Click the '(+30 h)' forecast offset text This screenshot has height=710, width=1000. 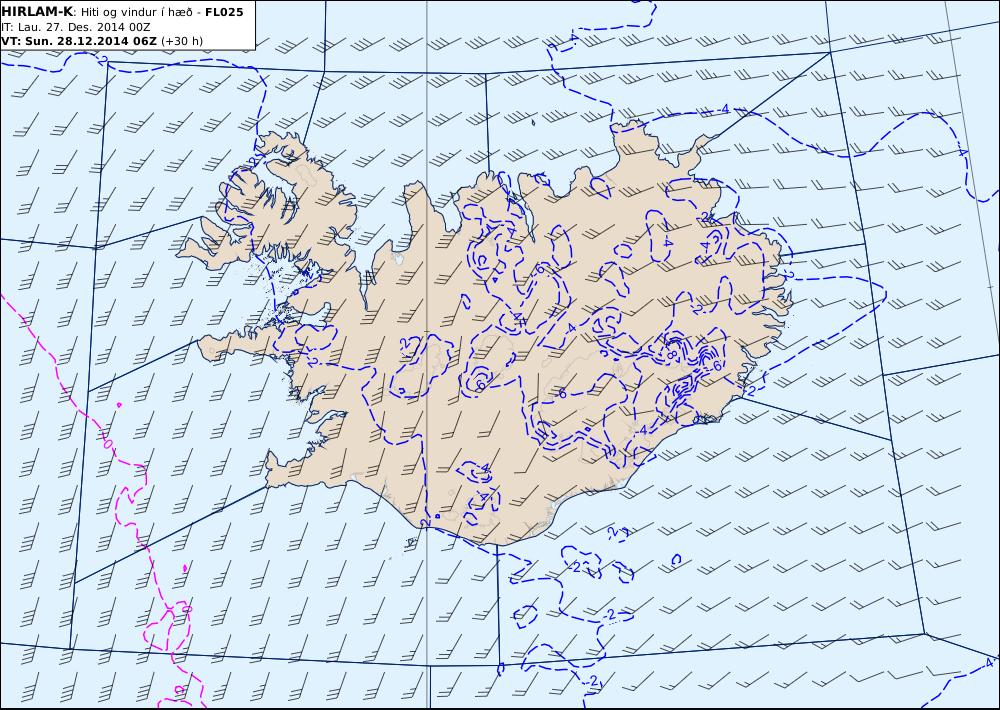[x=182, y=41]
